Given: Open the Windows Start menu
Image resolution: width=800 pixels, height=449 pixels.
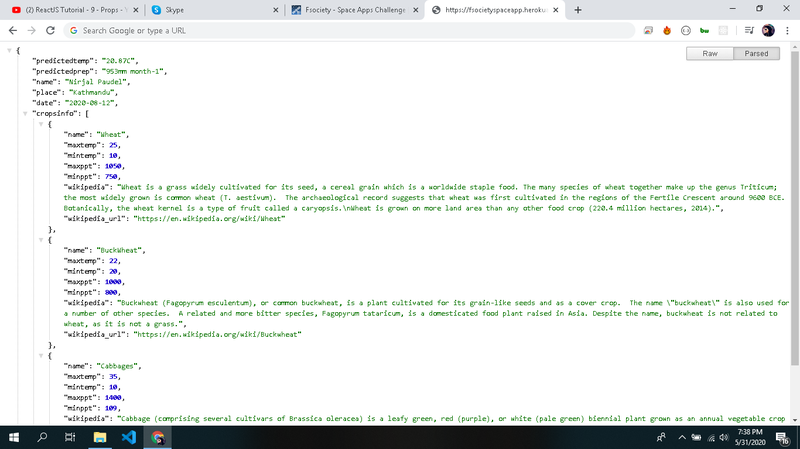Looking at the screenshot, I should point(14,437).
